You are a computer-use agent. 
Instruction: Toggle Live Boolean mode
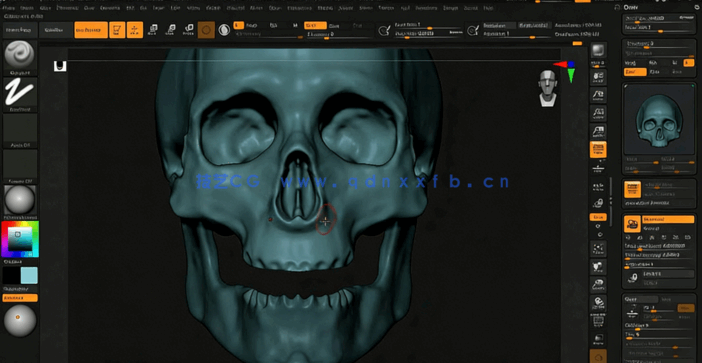pyautogui.click(x=91, y=30)
